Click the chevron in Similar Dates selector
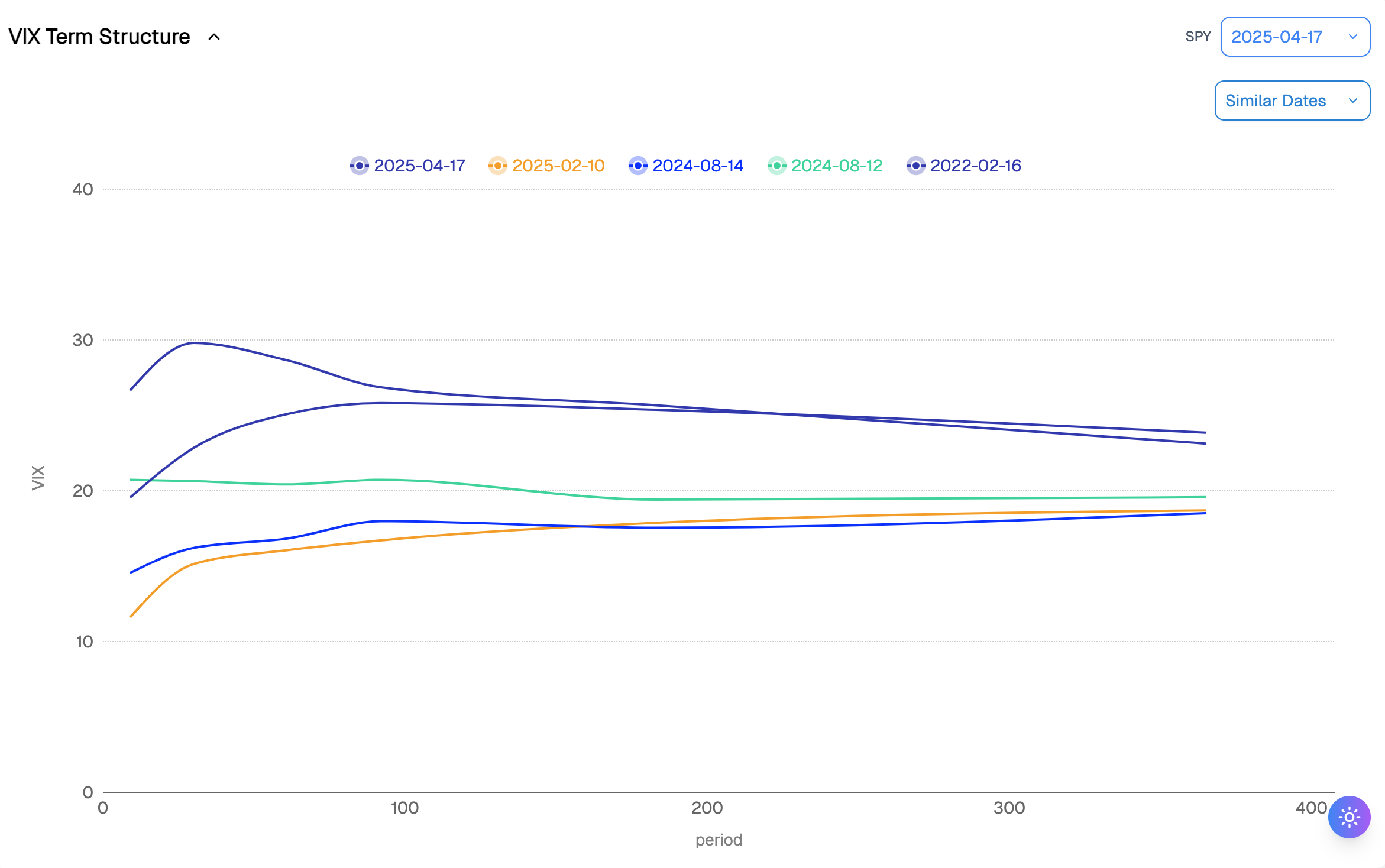Viewport: 1385px width, 868px height. click(x=1352, y=101)
